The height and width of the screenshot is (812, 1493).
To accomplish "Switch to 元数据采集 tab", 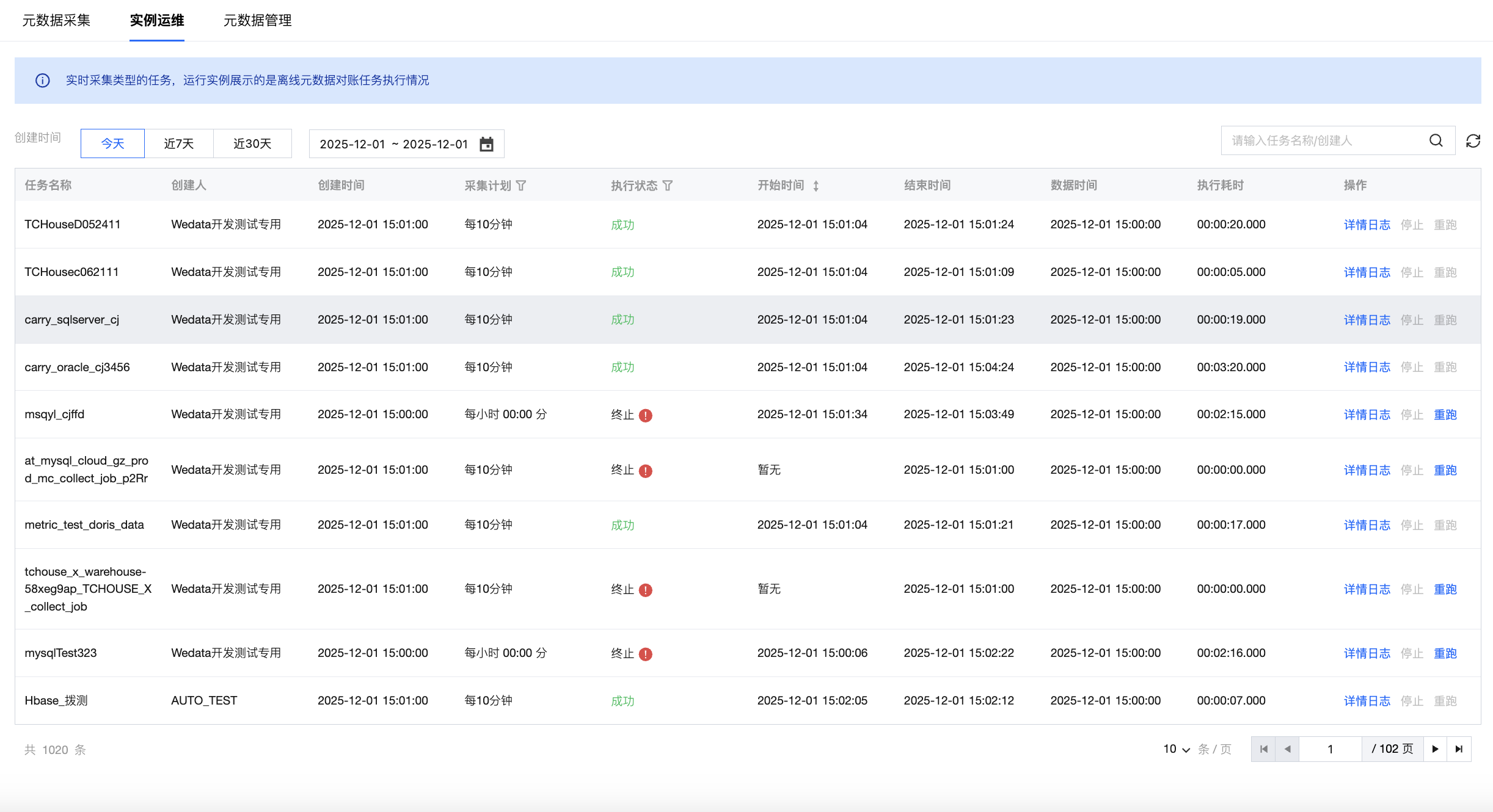I will [56, 21].
